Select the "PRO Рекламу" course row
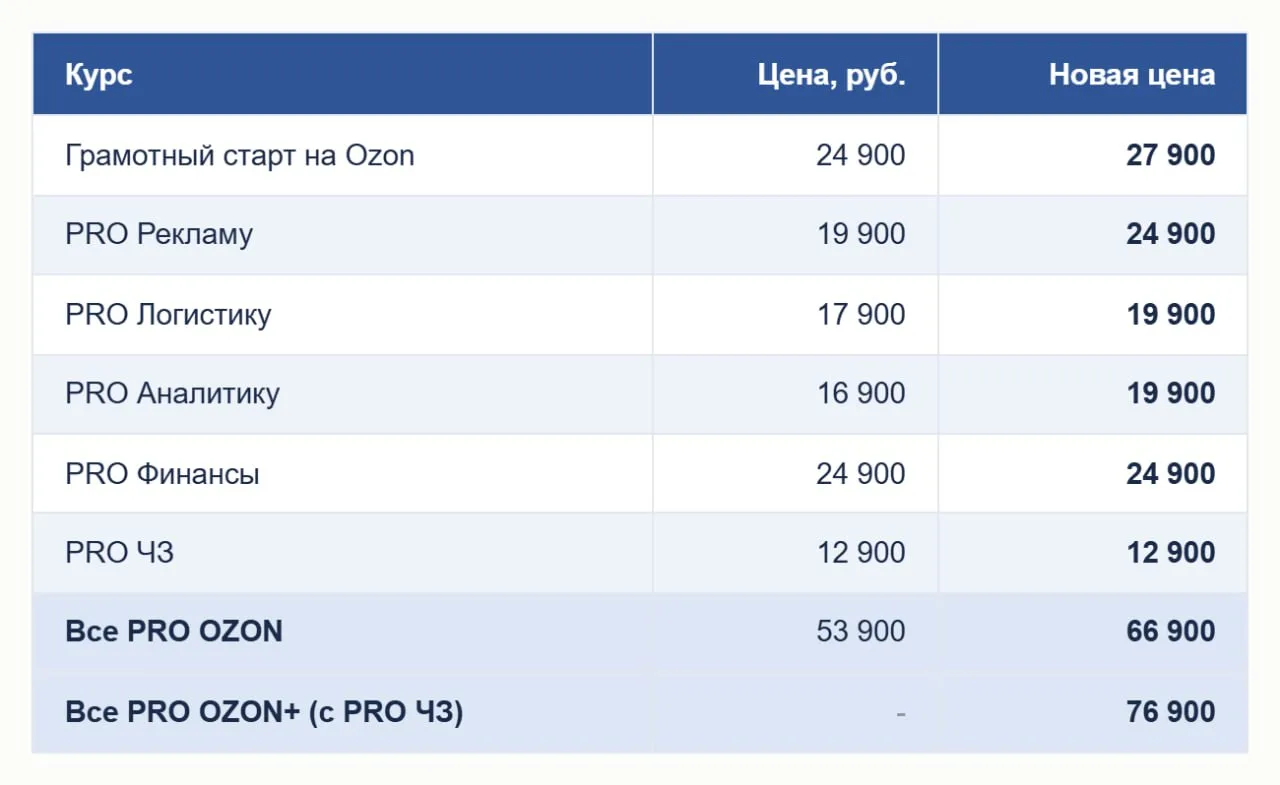 click(640, 234)
